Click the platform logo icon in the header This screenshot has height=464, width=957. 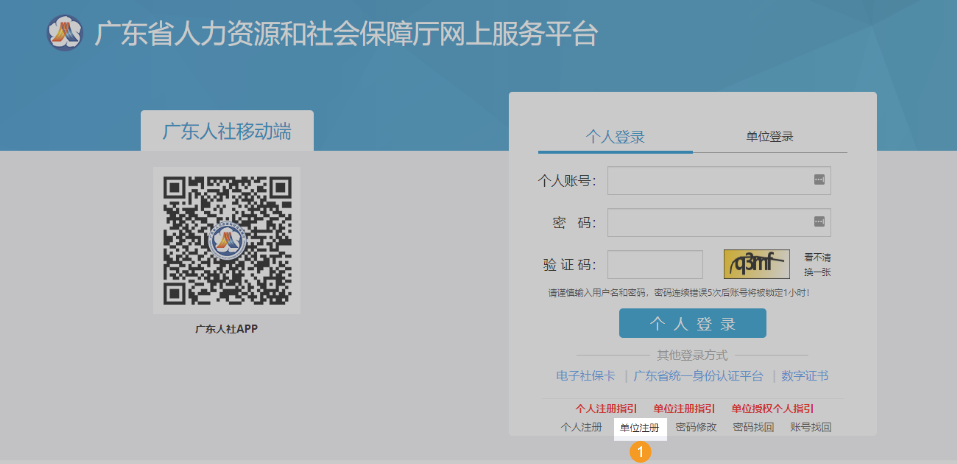(64, 33)
